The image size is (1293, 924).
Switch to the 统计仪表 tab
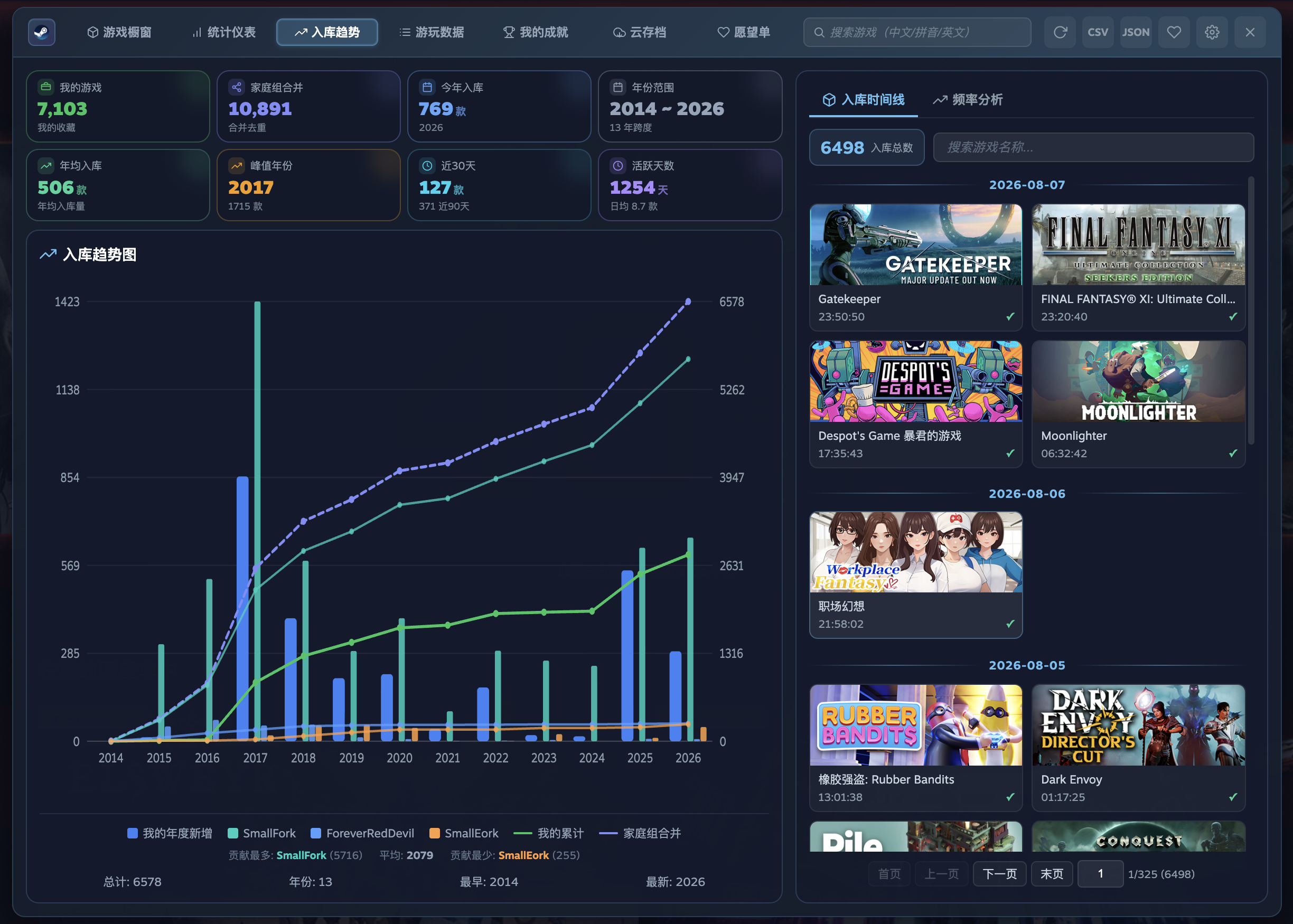pos(224,32)
